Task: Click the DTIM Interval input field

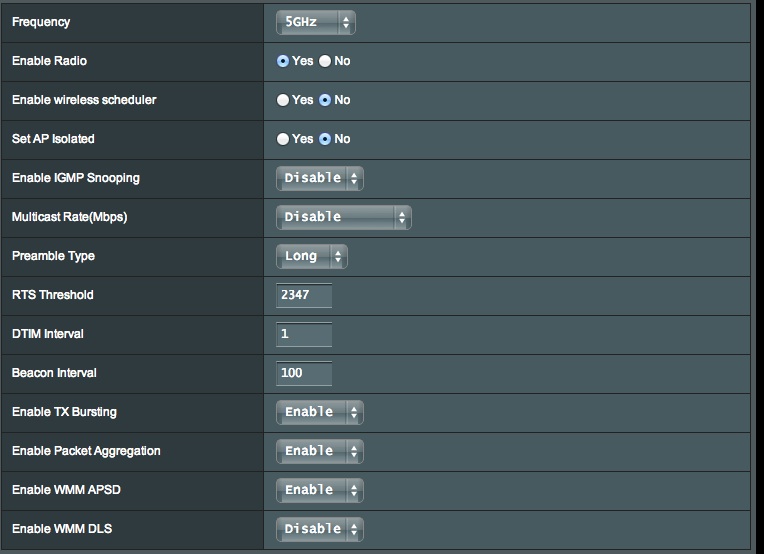Action: click(303, 334)
